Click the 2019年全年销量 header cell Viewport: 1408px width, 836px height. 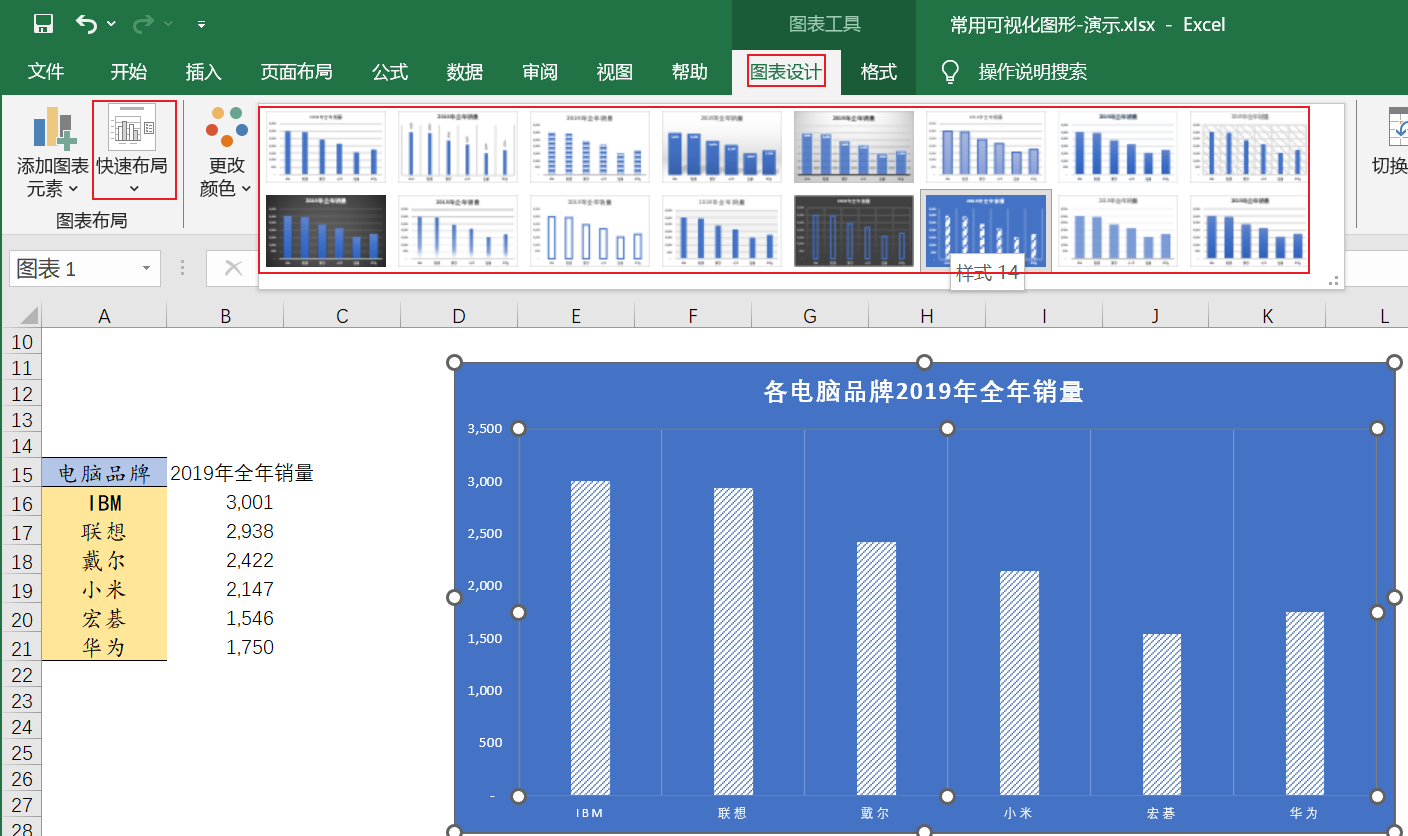click(x=242, y=473)
